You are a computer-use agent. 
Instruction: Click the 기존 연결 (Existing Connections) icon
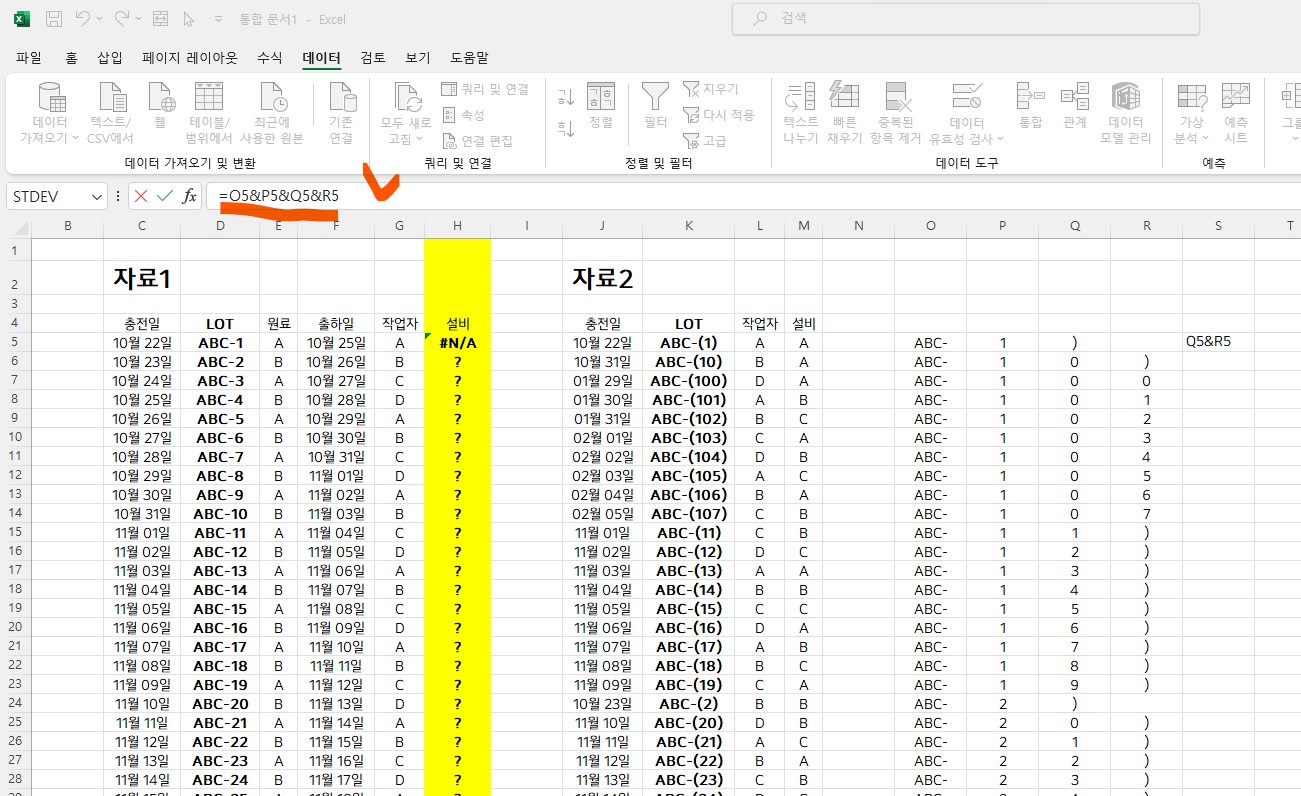[341, 97]
